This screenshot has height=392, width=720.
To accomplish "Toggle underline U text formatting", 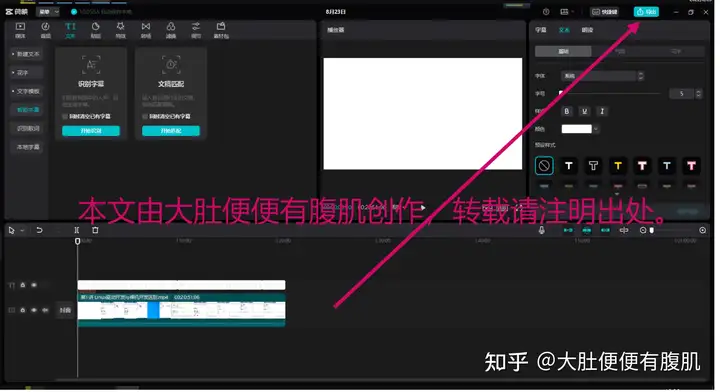I will (585, 111).
